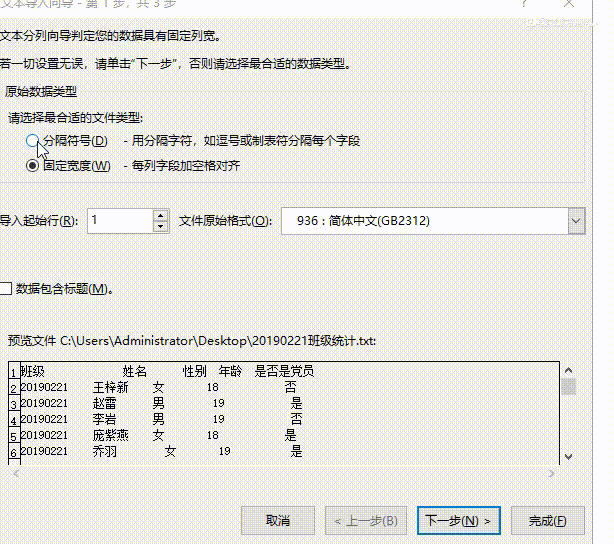Decrease the 导入起始行 value with down arrow
The height and width of the screenshot is (544, 614).
tap(161, 227)
